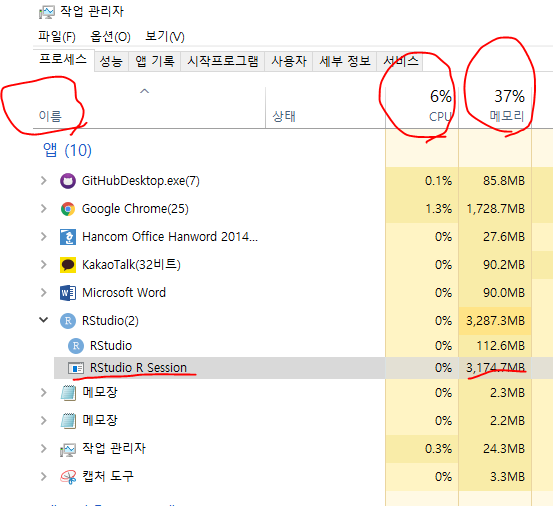Expand the second 메모장 row

click(x=43, y=420)
